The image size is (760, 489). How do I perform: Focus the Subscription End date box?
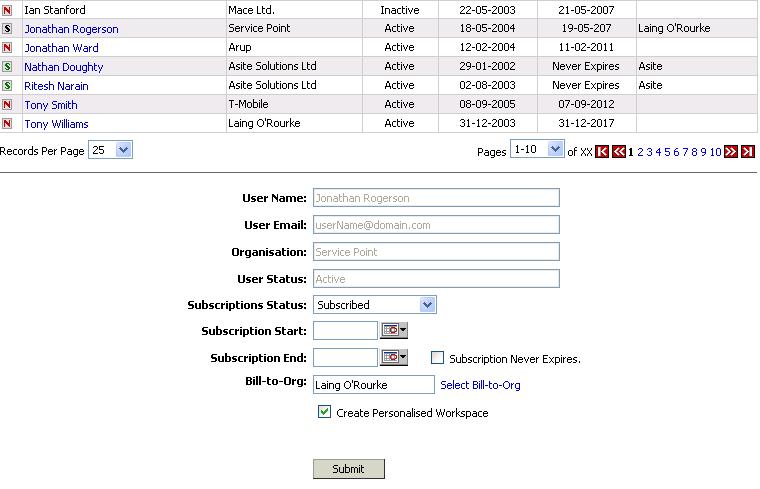pyautogui.click(x=345, y=358)
